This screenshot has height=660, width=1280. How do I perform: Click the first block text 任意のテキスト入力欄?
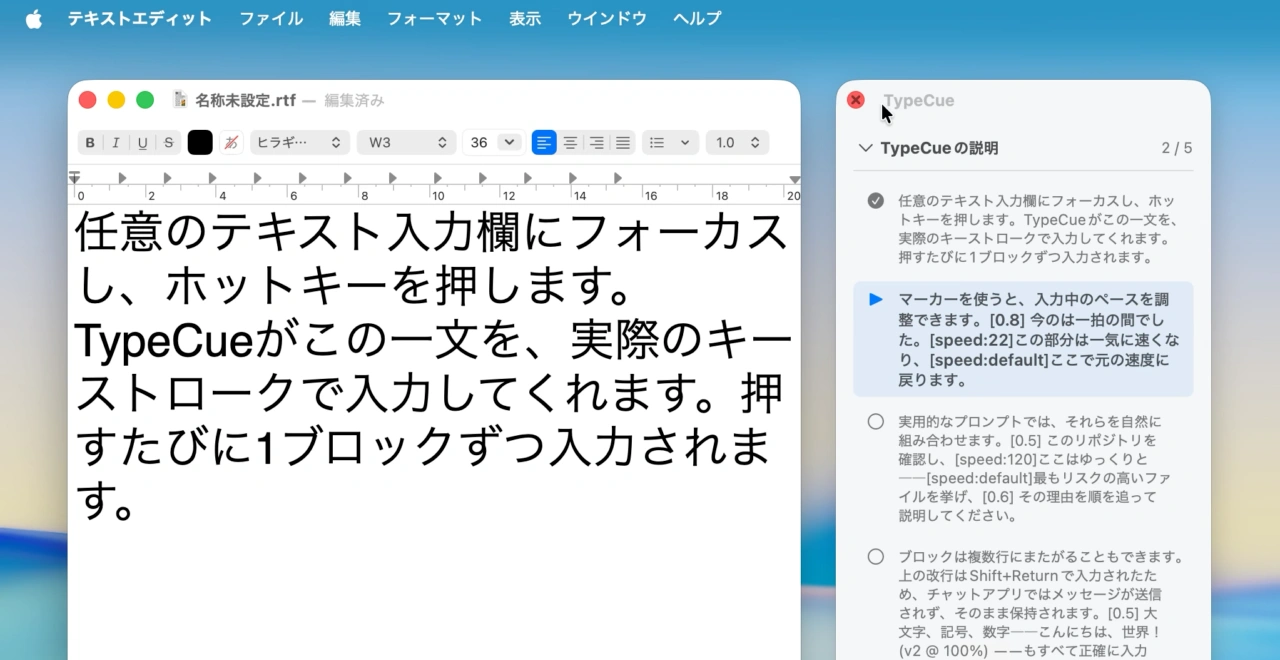(x=1037, y=229)
